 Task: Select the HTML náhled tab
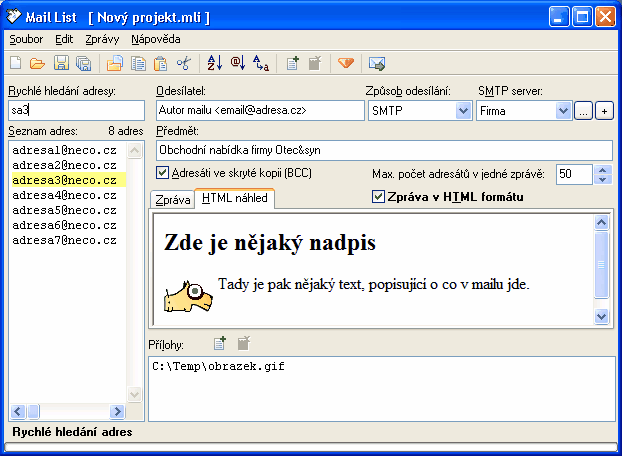[234, 198]
